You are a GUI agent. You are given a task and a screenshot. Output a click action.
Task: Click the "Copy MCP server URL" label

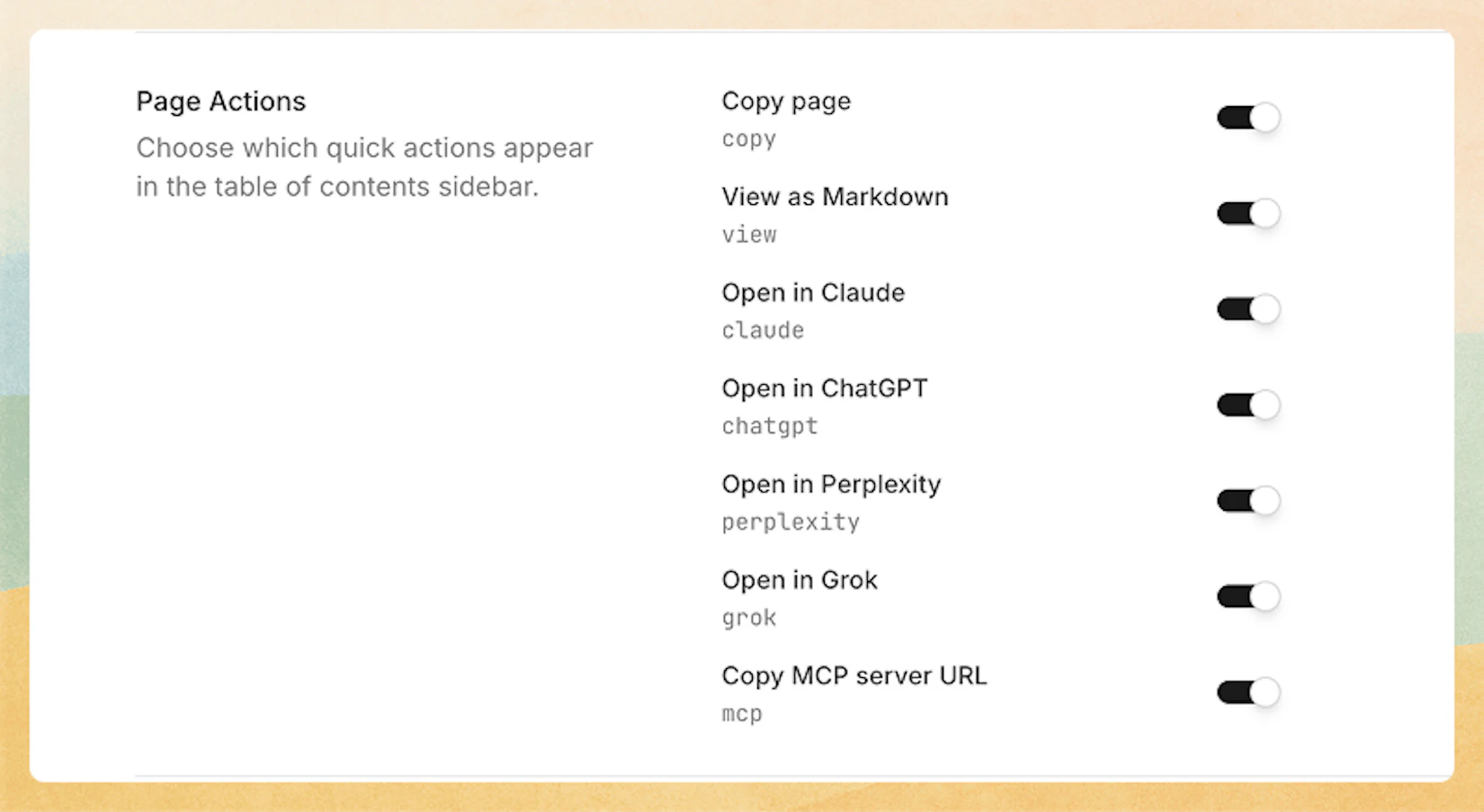(x=854, y=676)
